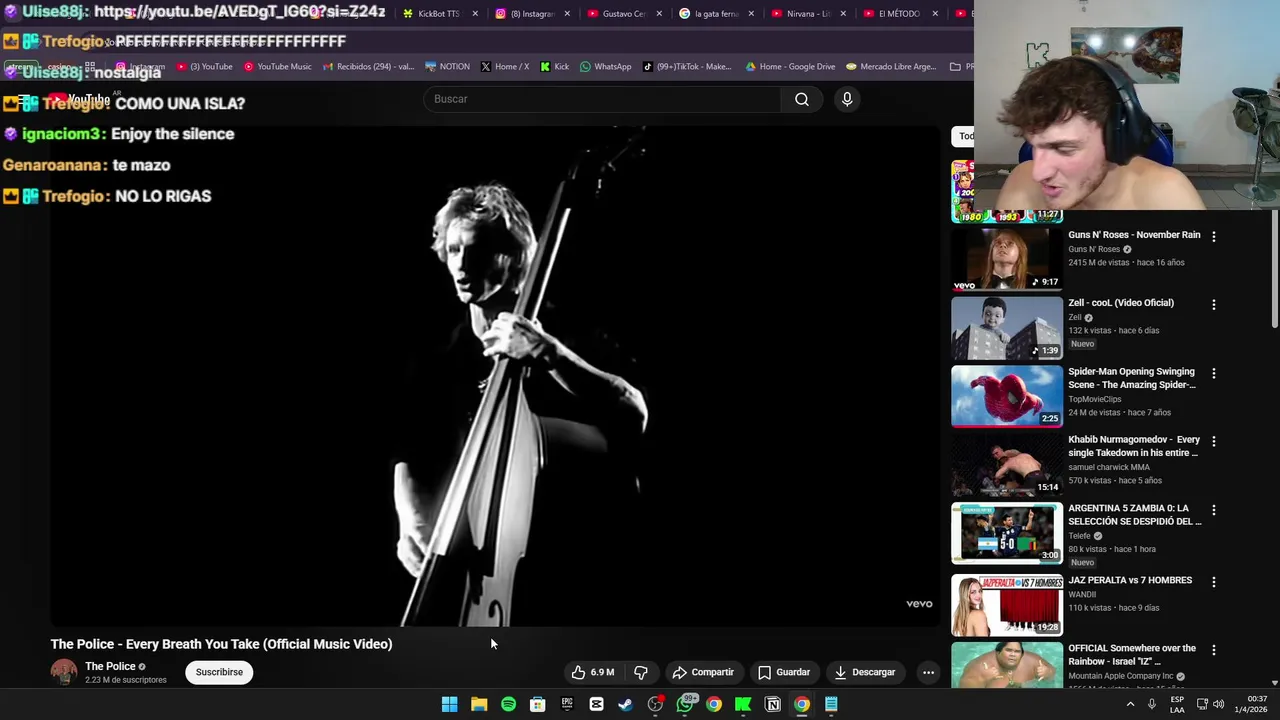Image resolution: width=1280 pixels, height=720 pixels.
Task: Focus the Buscar search field
Action: pyautogui.click(x=603, y=99)
